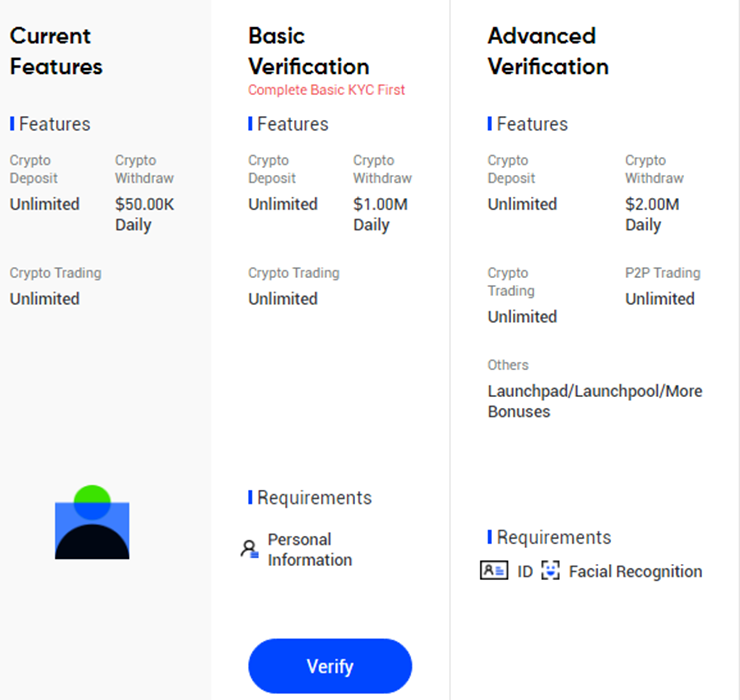Image resolution: width=740 pixels, height=700 pixels.
Task: Click the blue Verify button
Action: pos(330,666)
